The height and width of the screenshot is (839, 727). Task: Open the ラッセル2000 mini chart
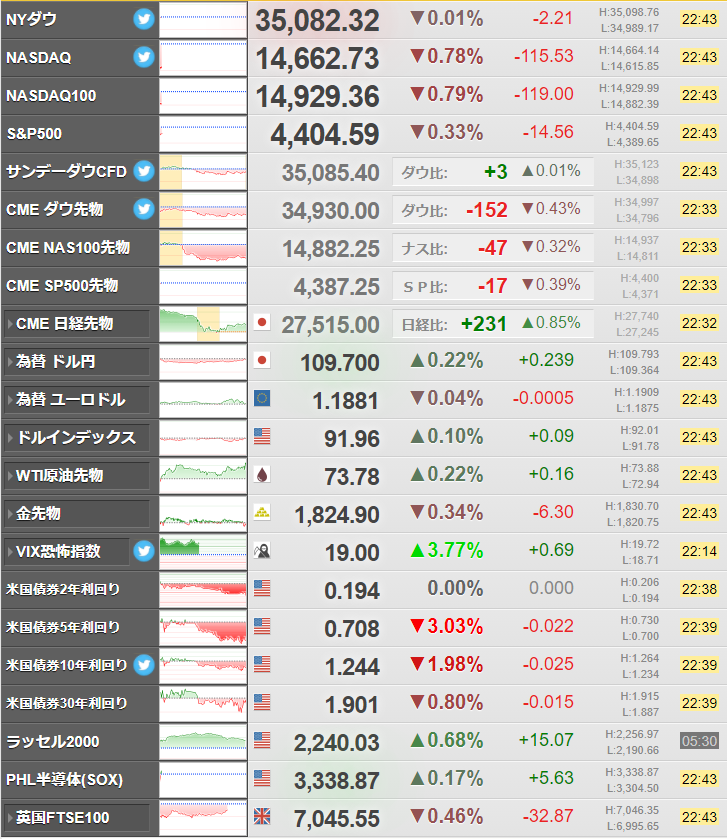(203, 742)
